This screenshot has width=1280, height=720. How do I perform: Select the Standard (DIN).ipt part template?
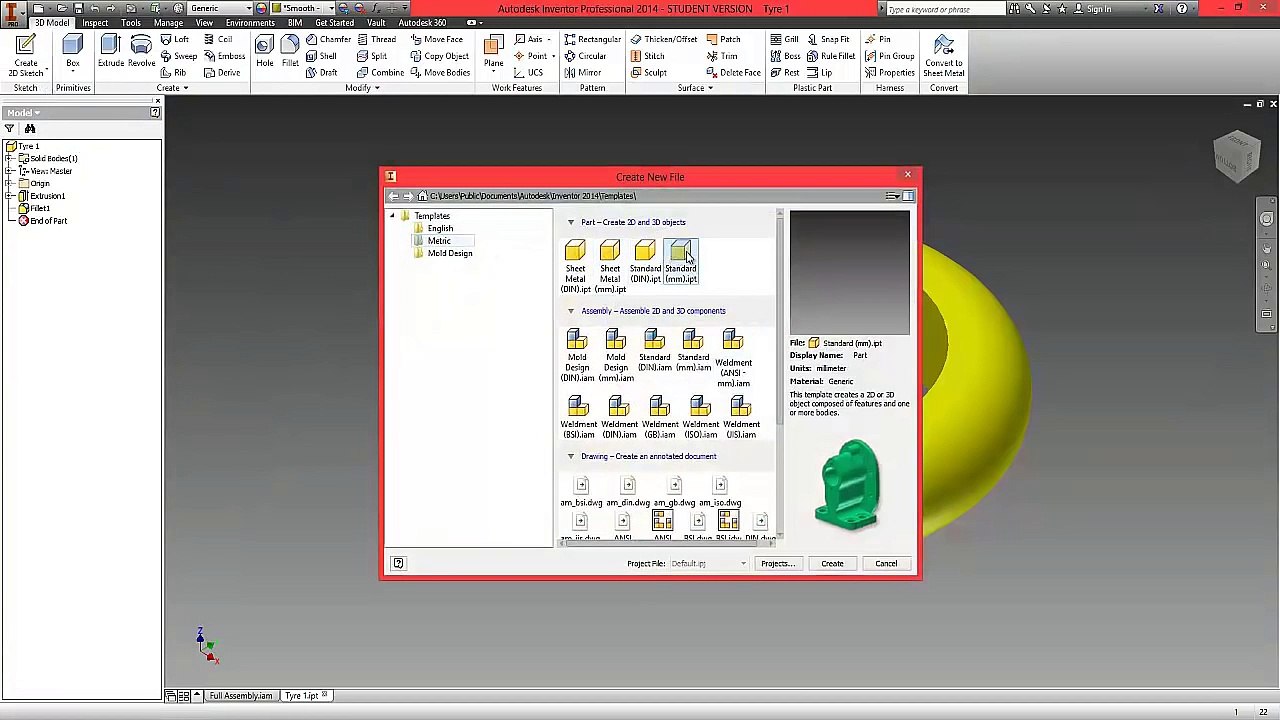645,262
